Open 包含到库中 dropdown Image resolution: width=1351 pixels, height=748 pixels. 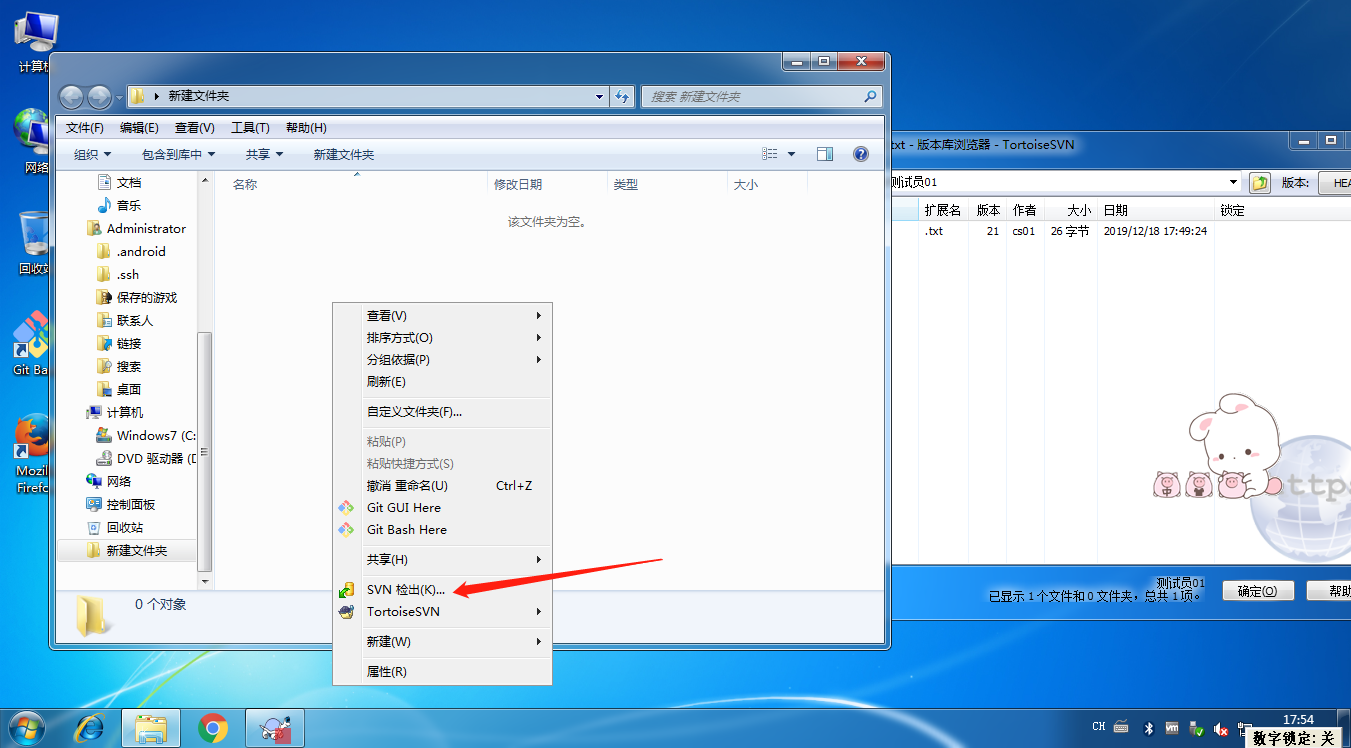(x=179, y=154)
